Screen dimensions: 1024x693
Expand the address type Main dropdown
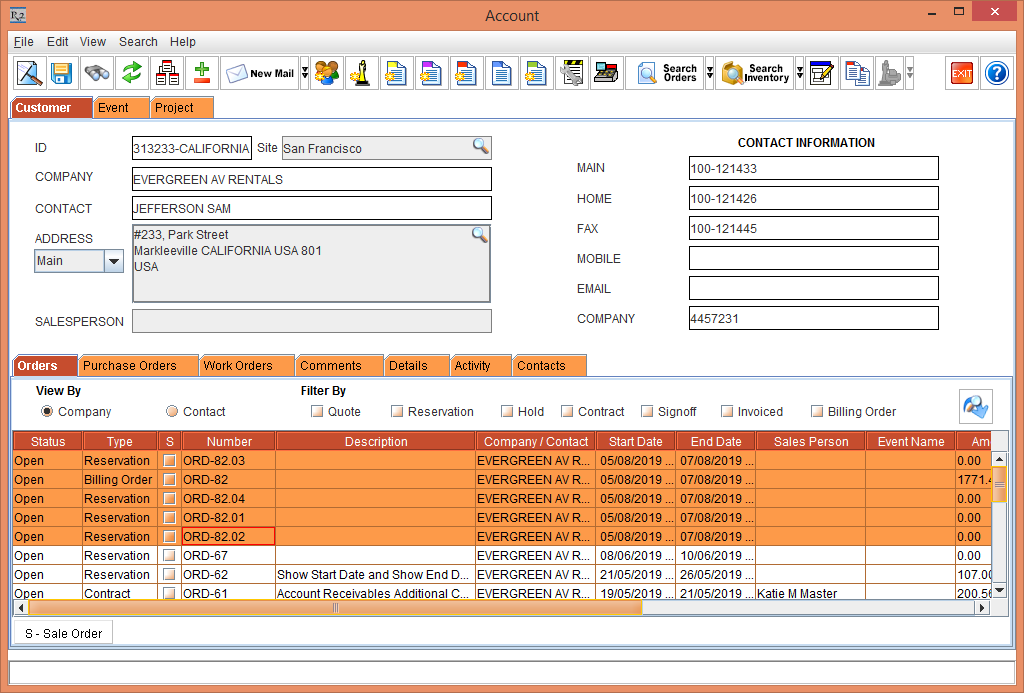pyautogui.click(x=114, y=261)
